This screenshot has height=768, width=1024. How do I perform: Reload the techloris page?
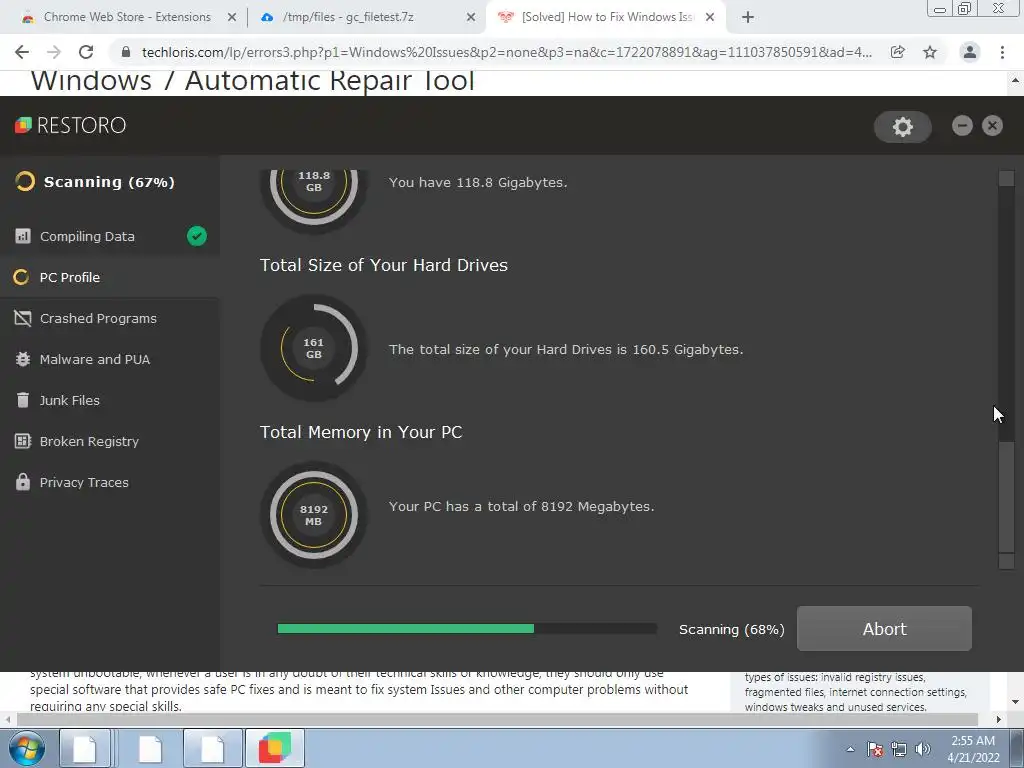tap(86, 52)
